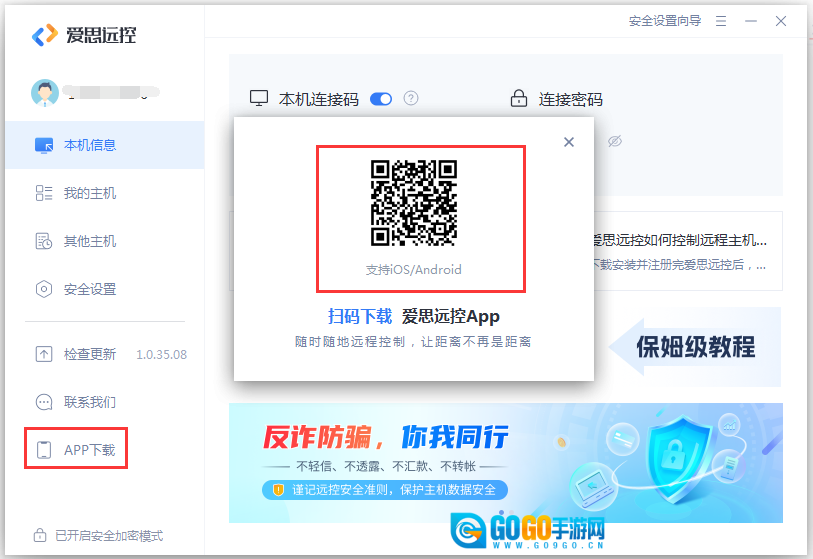The image size is (813, 559).
Task: Select 本机信息 in the sidebar
Action: point(90,145)
